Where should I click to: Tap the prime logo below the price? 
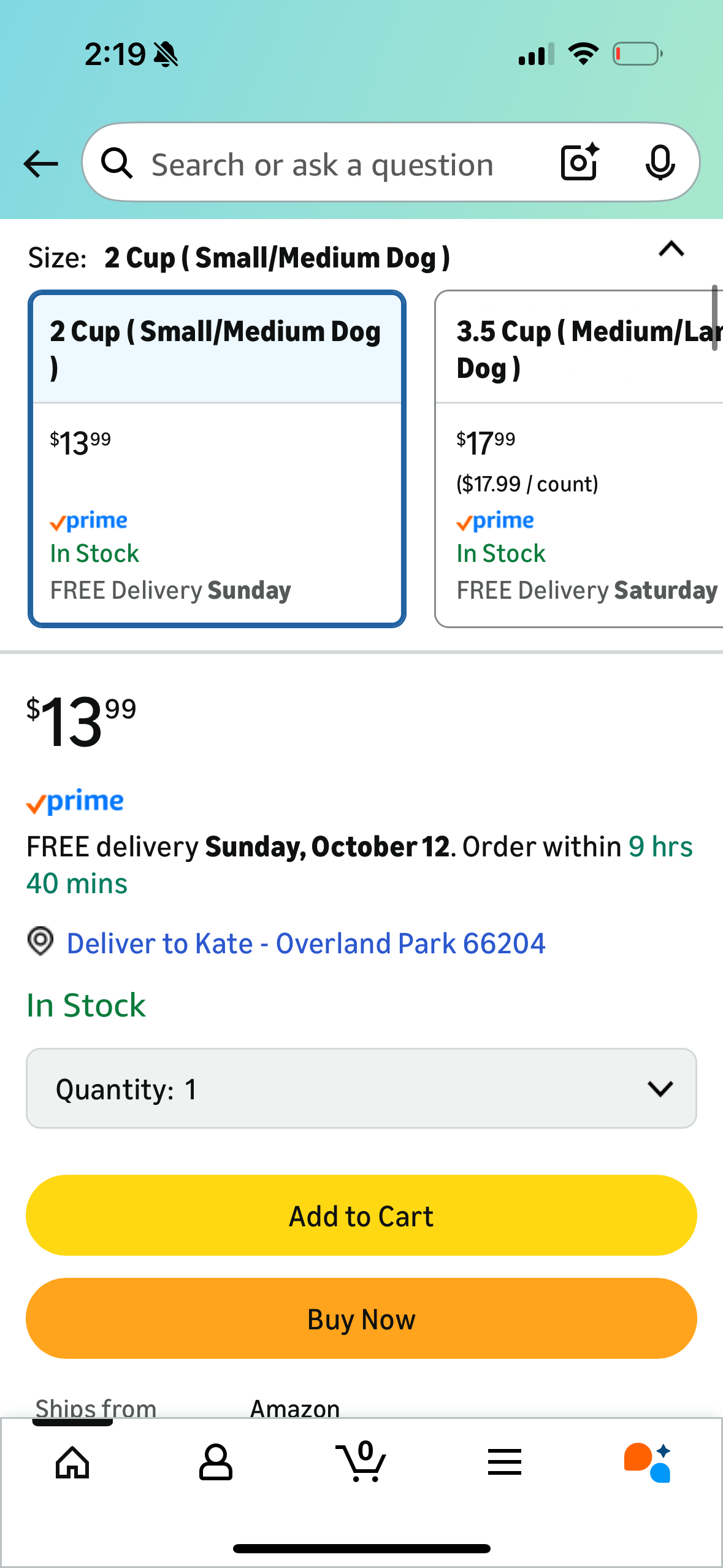(75, 801)
